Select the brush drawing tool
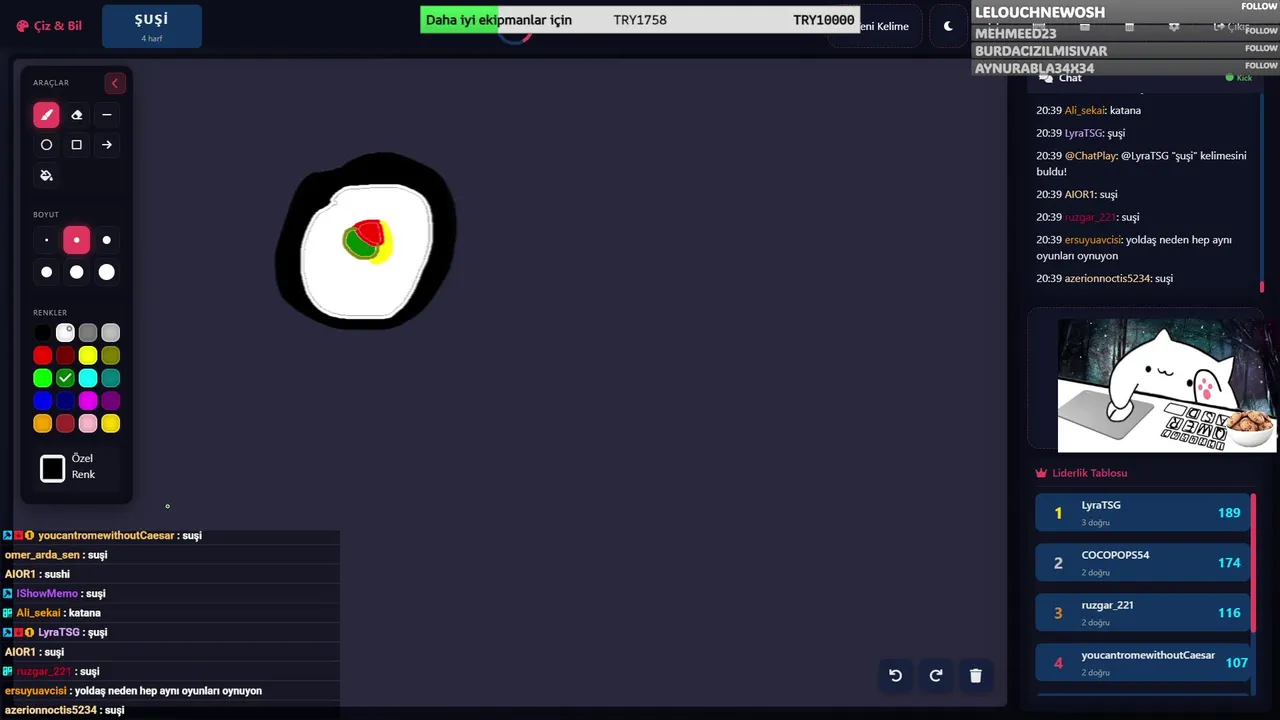The image size is (1280, 720). (46, 115)
